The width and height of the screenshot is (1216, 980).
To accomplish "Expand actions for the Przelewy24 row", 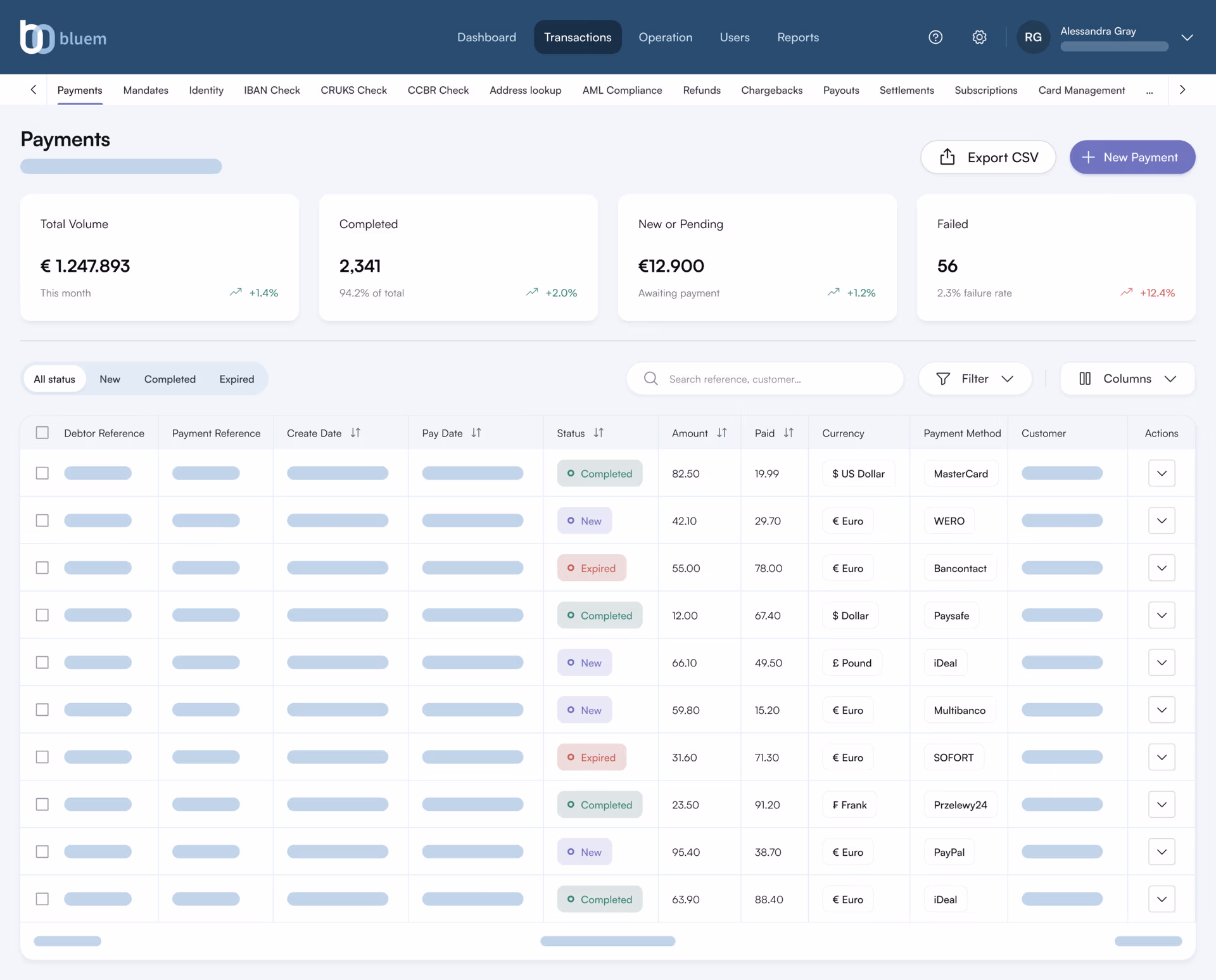I will coord(1162,805).
